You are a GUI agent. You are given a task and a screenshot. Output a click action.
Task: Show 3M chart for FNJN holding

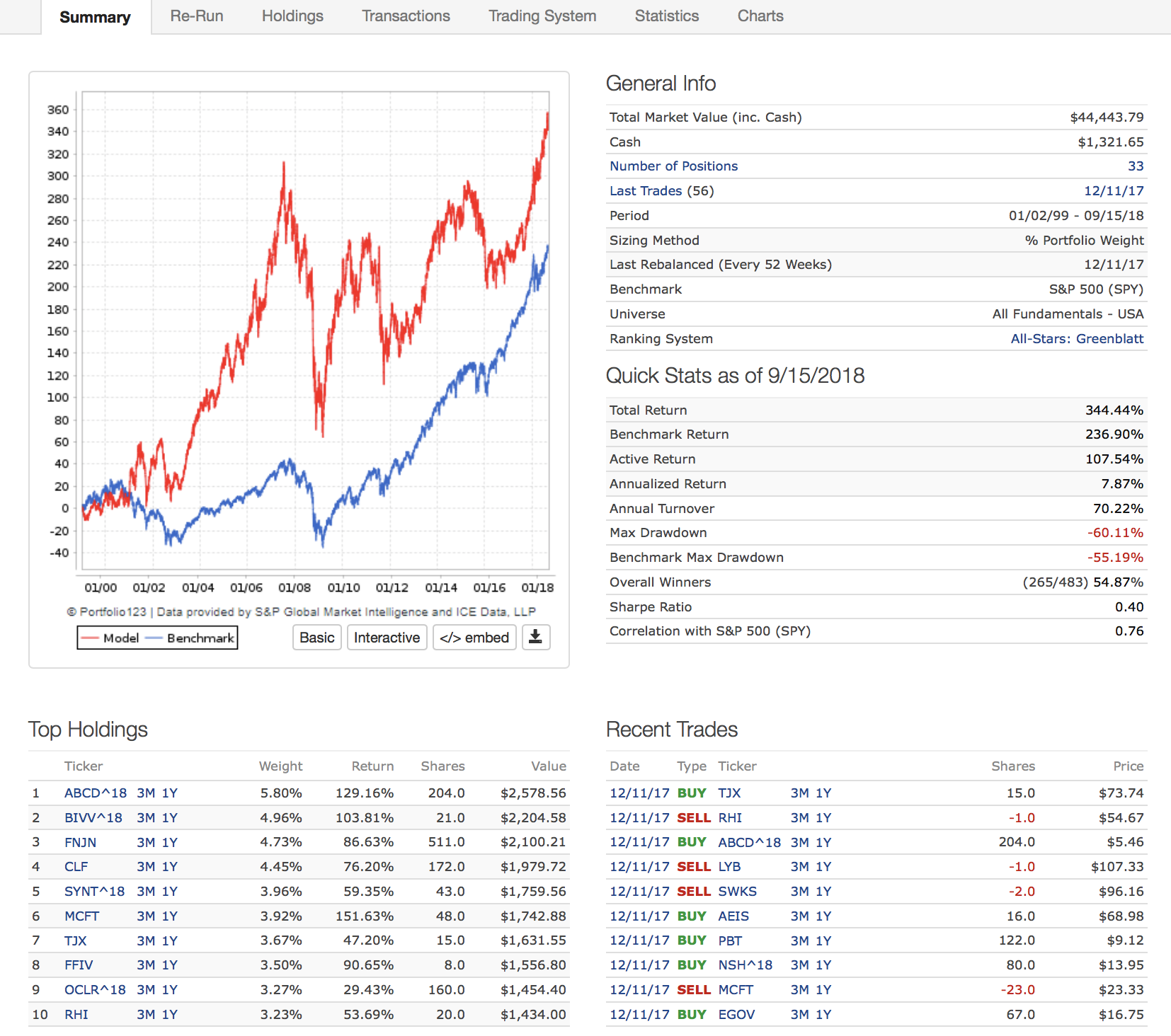pyautogui.click(x=146, y=843)
